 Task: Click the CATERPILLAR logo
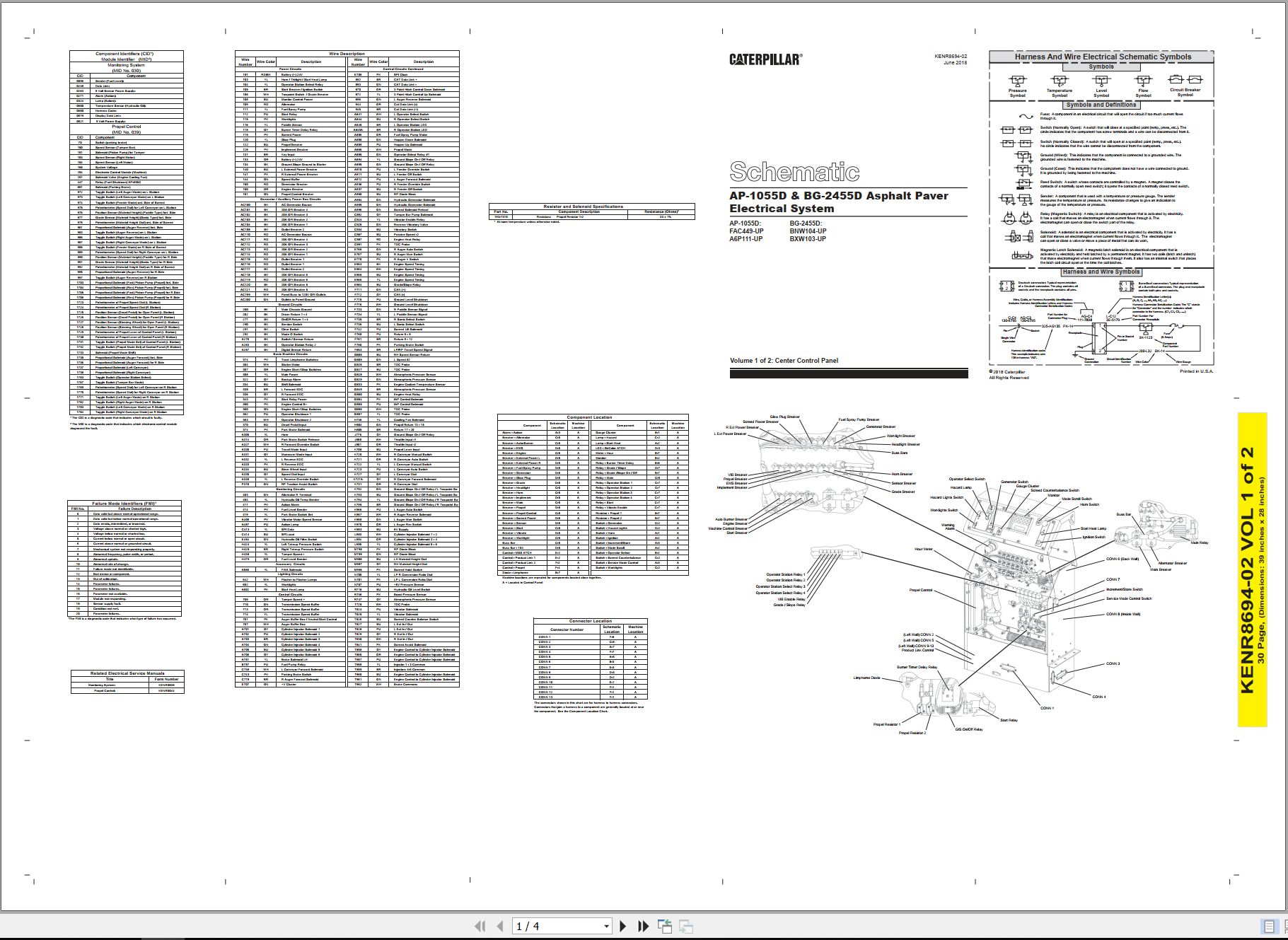[765, 60]
